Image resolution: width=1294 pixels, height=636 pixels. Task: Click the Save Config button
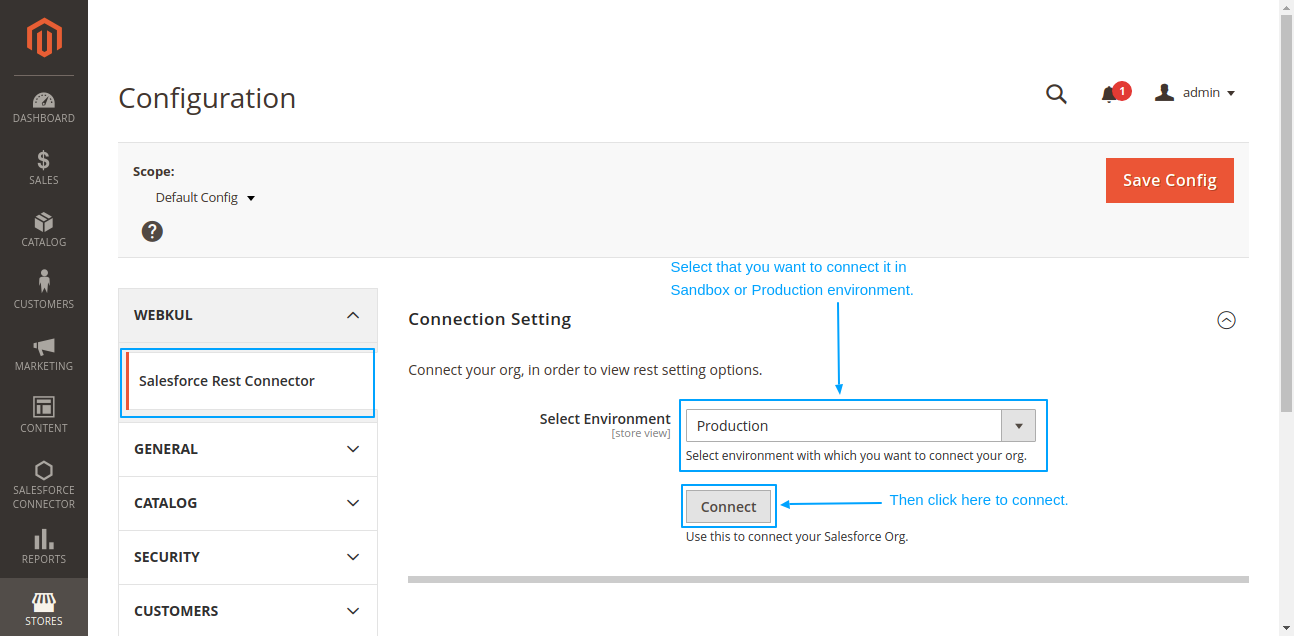(1169, 180)
